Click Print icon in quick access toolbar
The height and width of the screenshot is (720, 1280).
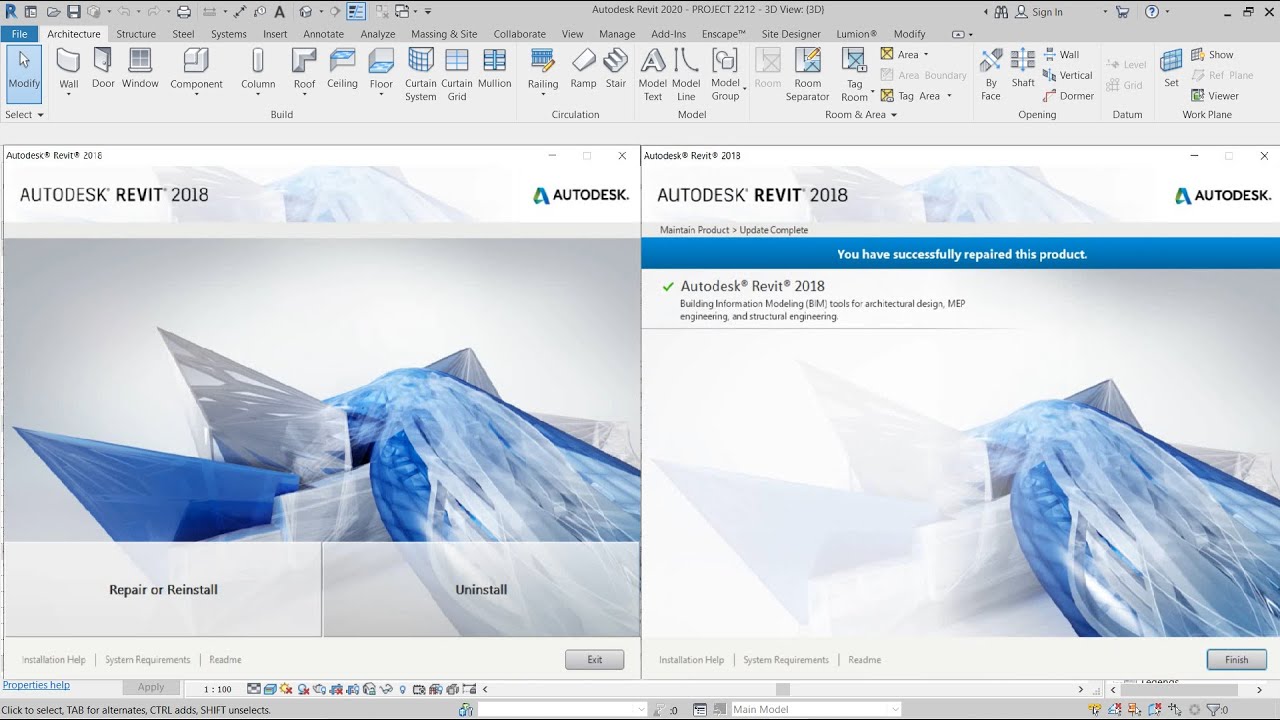(x=184, y=12)
